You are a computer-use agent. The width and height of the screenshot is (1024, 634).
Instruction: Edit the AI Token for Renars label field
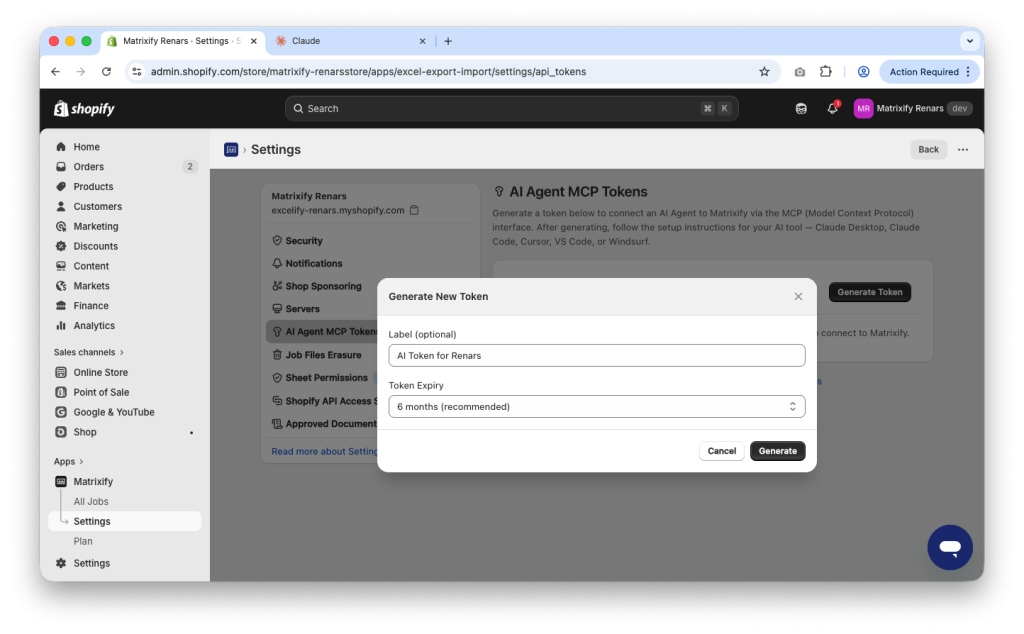(596, 355)
